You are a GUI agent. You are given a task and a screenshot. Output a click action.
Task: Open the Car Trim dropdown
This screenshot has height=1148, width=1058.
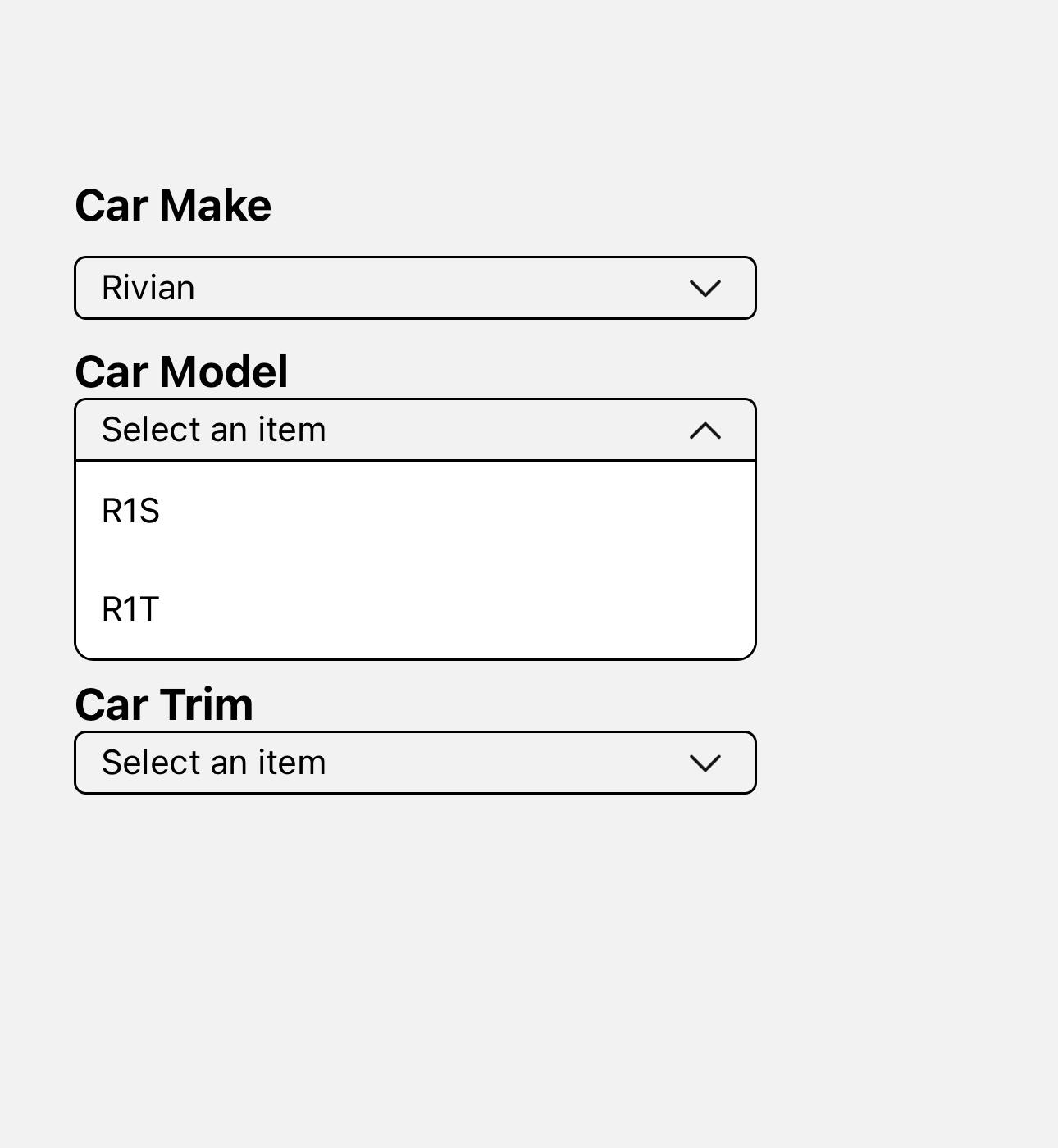pos(414,763)
